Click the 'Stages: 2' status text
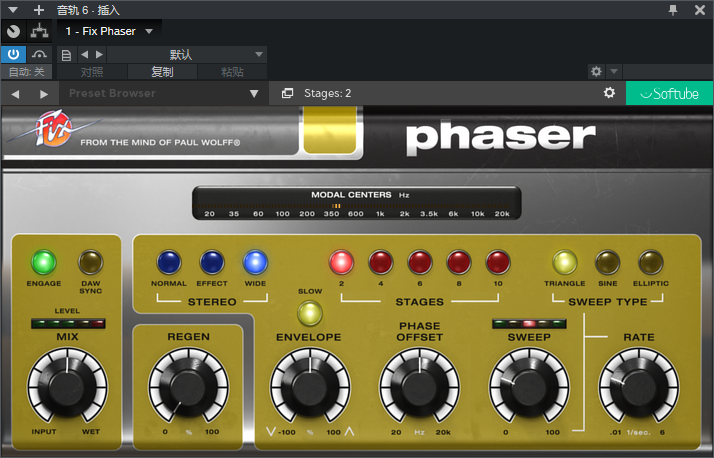Screen dimensions: 714x458 327,93
